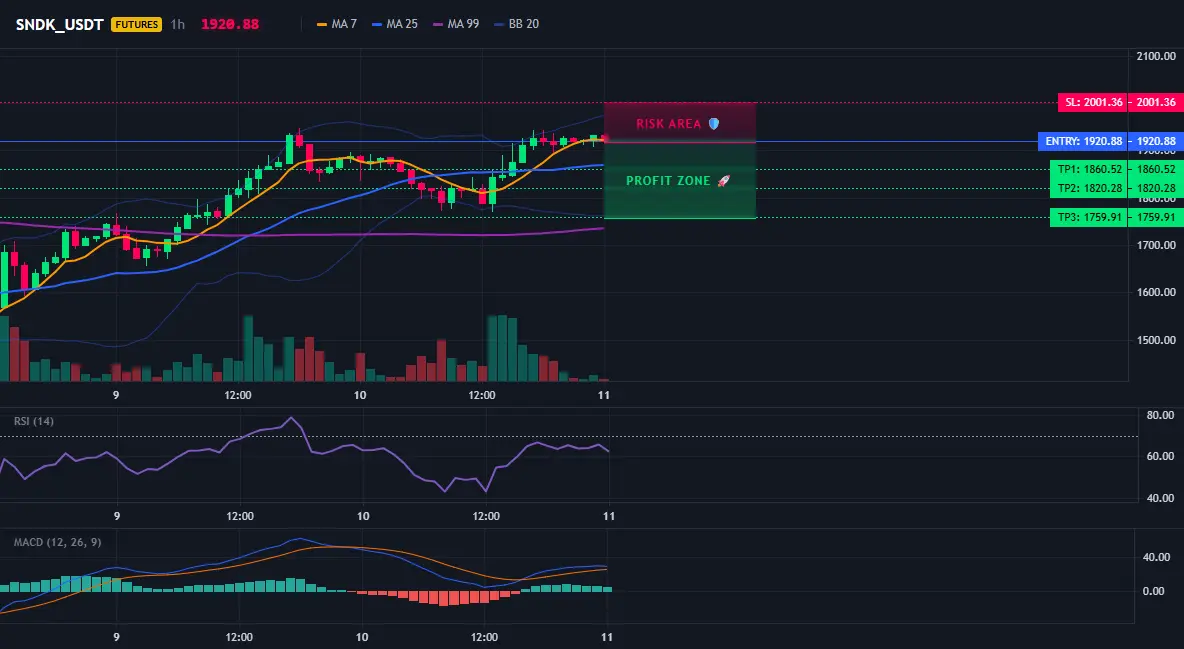Click the shield icon in Risk Area
Image resolution: width=1184 pixels, height=649 pixels.
click(x=714, y=123)
